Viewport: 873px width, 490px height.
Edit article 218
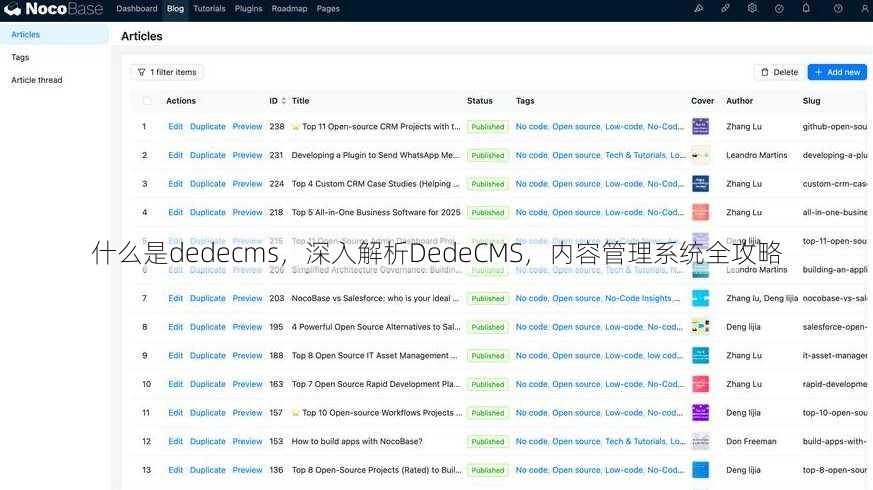point(175,212)
